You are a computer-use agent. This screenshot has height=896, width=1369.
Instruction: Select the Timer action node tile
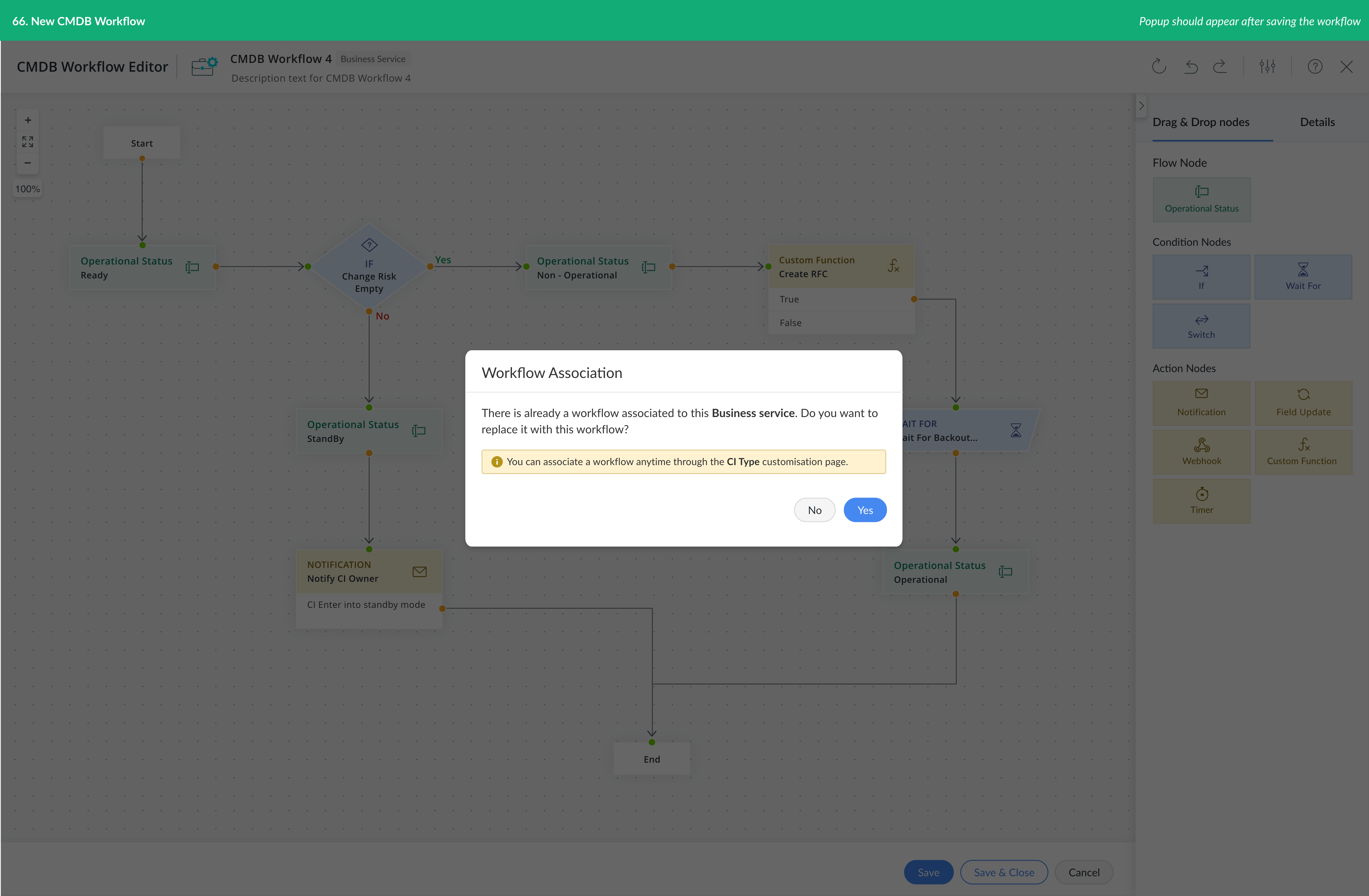click(x=1202, y=501)
